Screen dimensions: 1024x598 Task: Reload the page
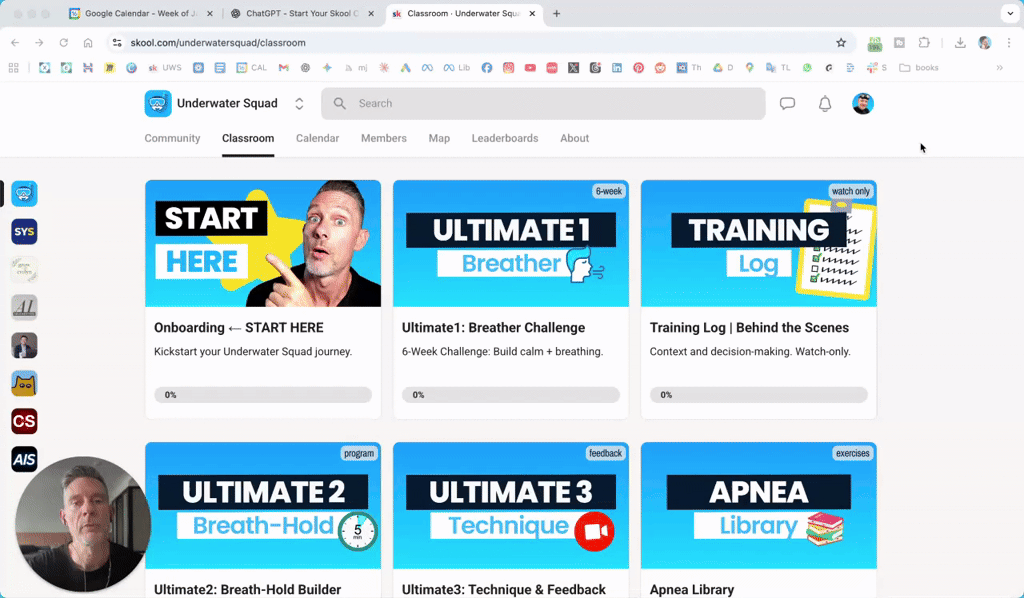coord(63,42)
